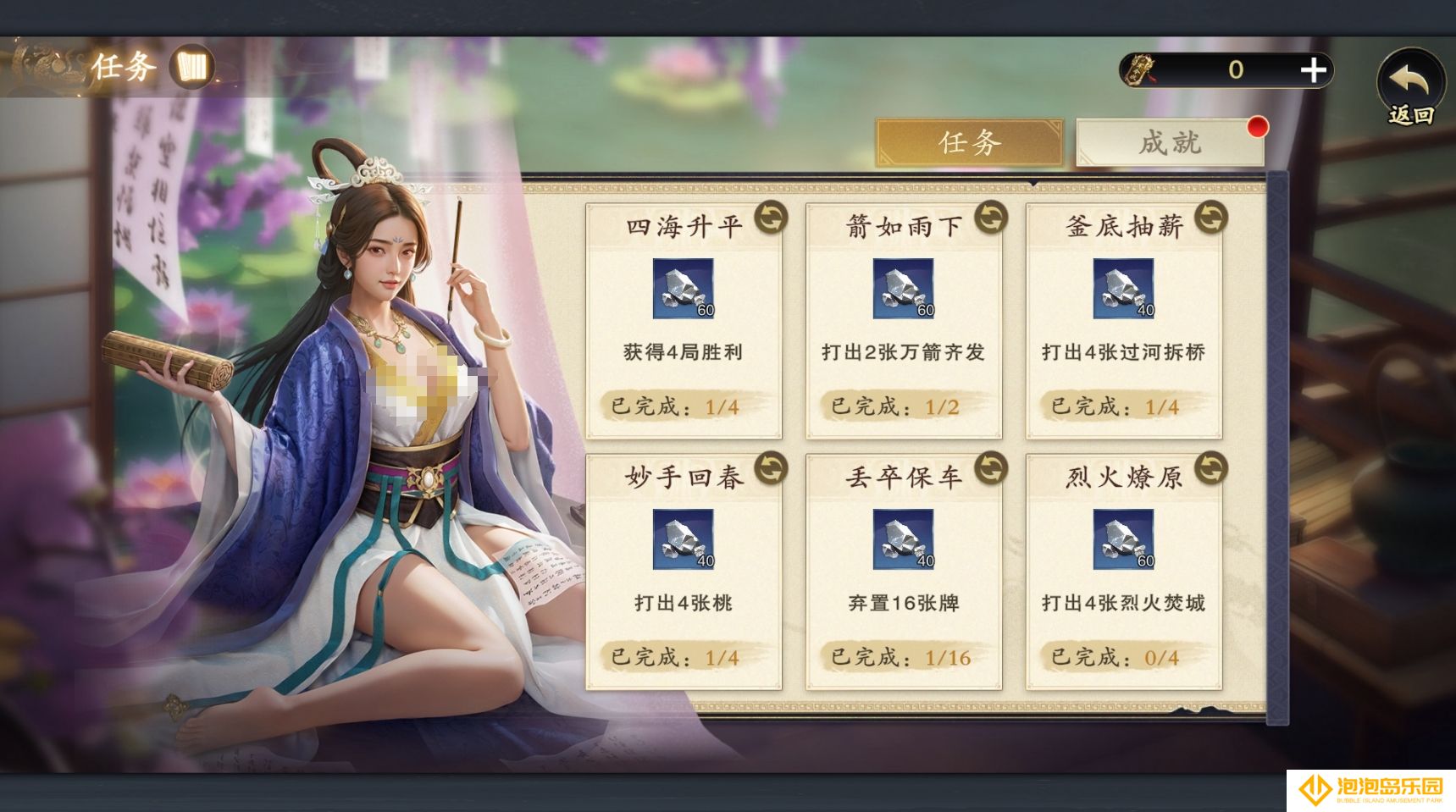Open the scroll icon beside 任务 title

pos(193,66)
